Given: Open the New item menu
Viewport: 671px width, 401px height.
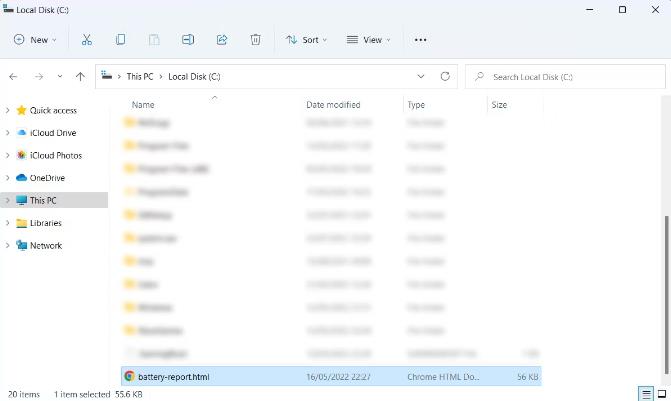Looking at the screenshot, I should pos(35,40).
